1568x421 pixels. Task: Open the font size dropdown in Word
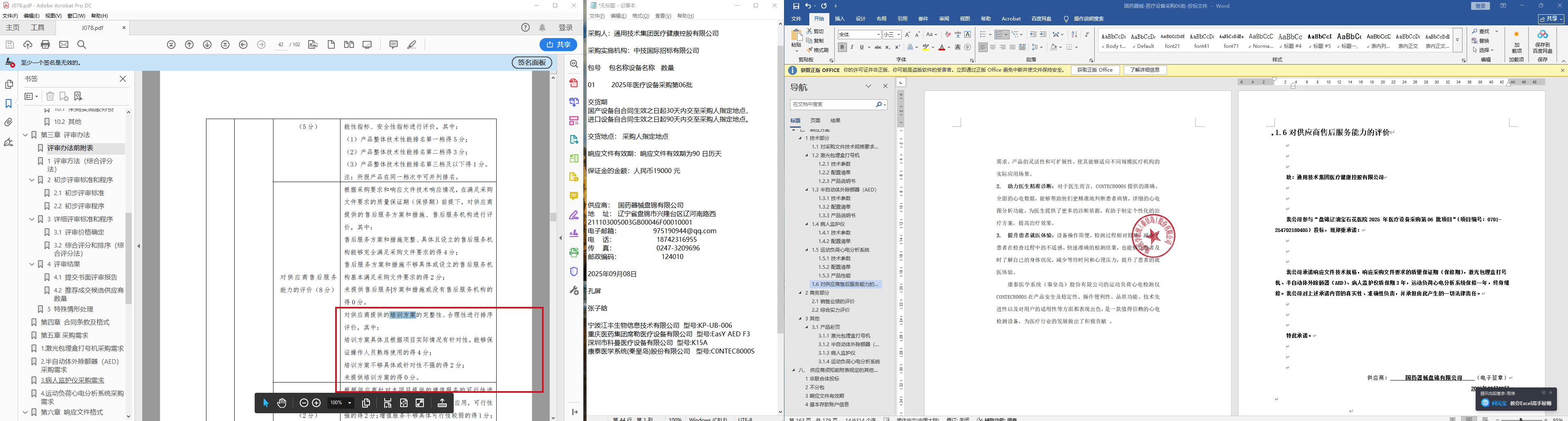click(898, 35)
